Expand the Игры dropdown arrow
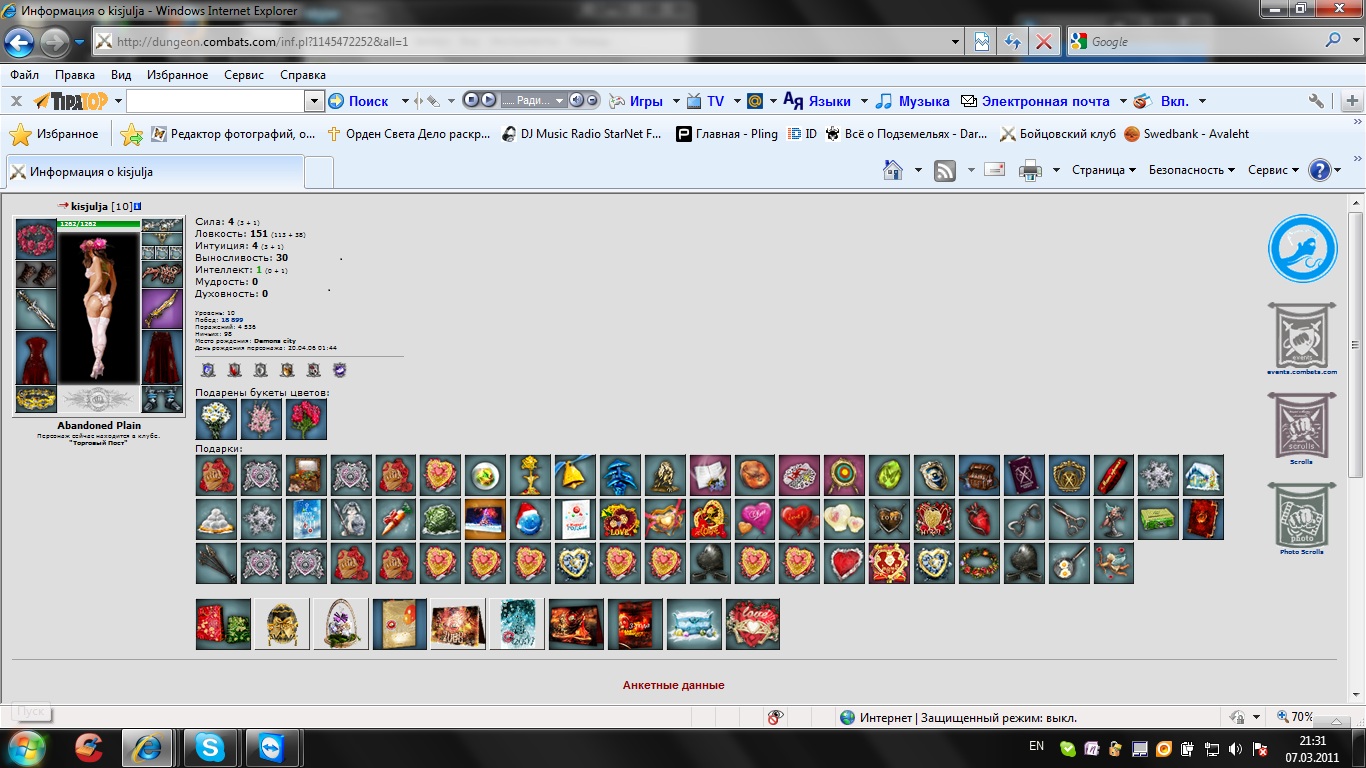Image resolution: width=1366 pixels, height=768 pixels. 676,101
